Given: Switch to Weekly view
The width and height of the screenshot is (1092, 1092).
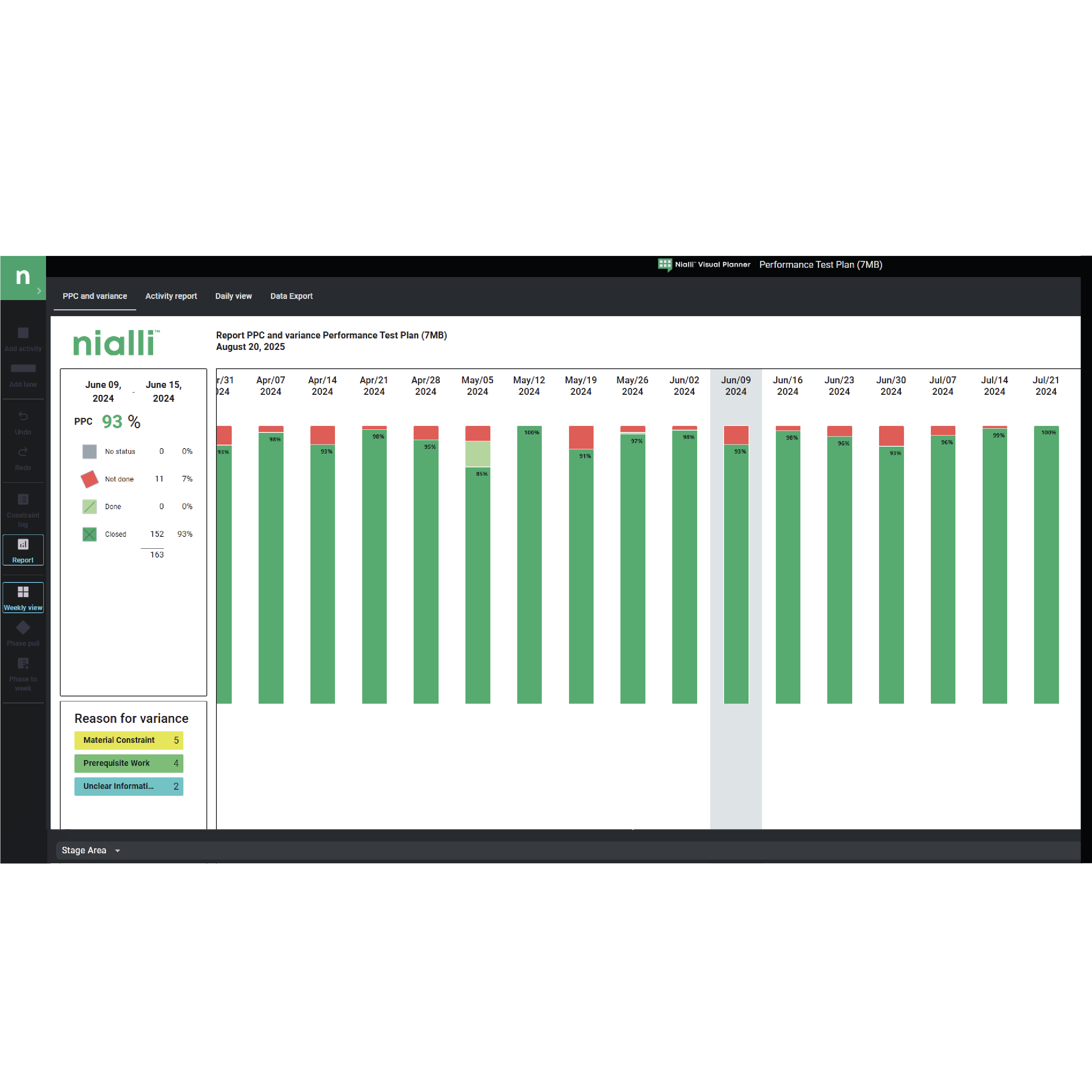Looking at the screenshot, I should [23, 597].
